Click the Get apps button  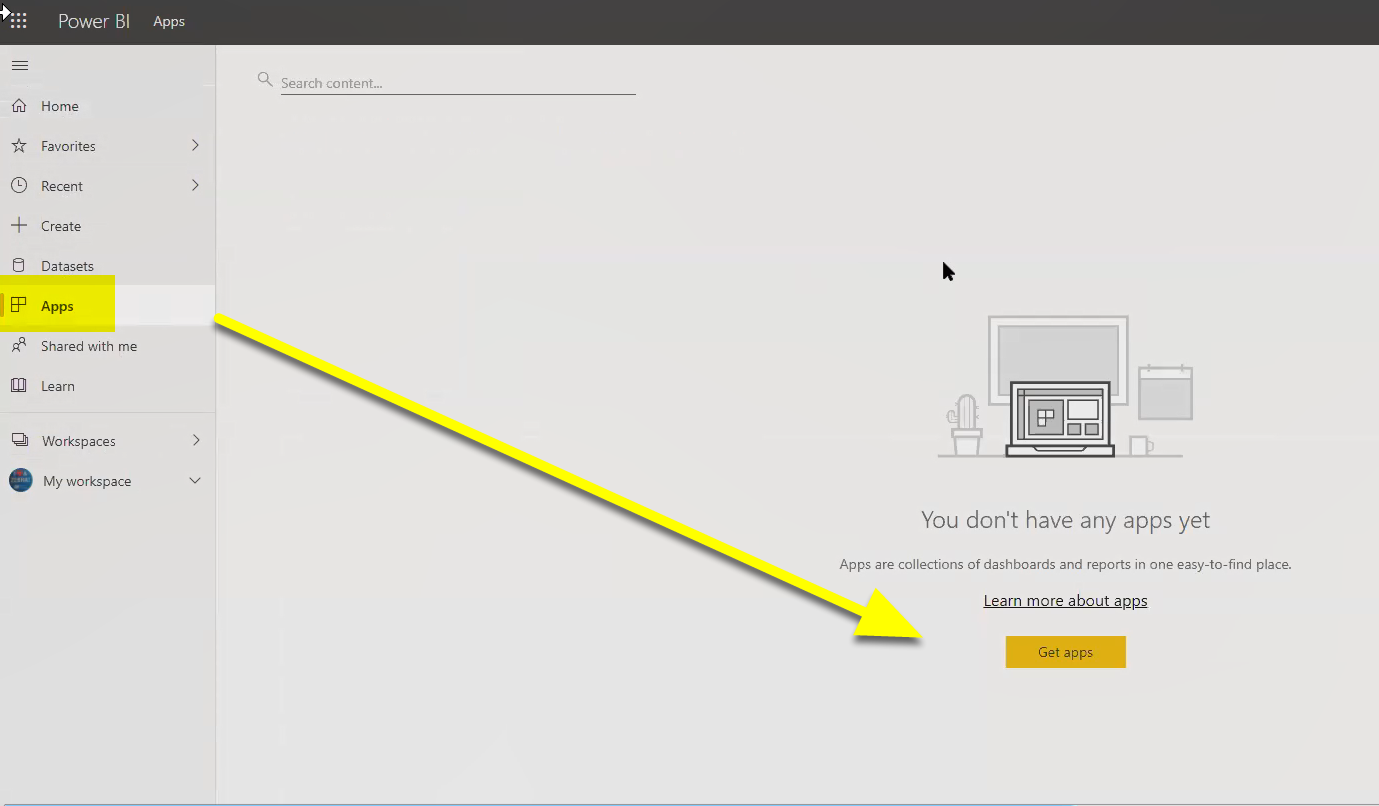coord(1066,652)
